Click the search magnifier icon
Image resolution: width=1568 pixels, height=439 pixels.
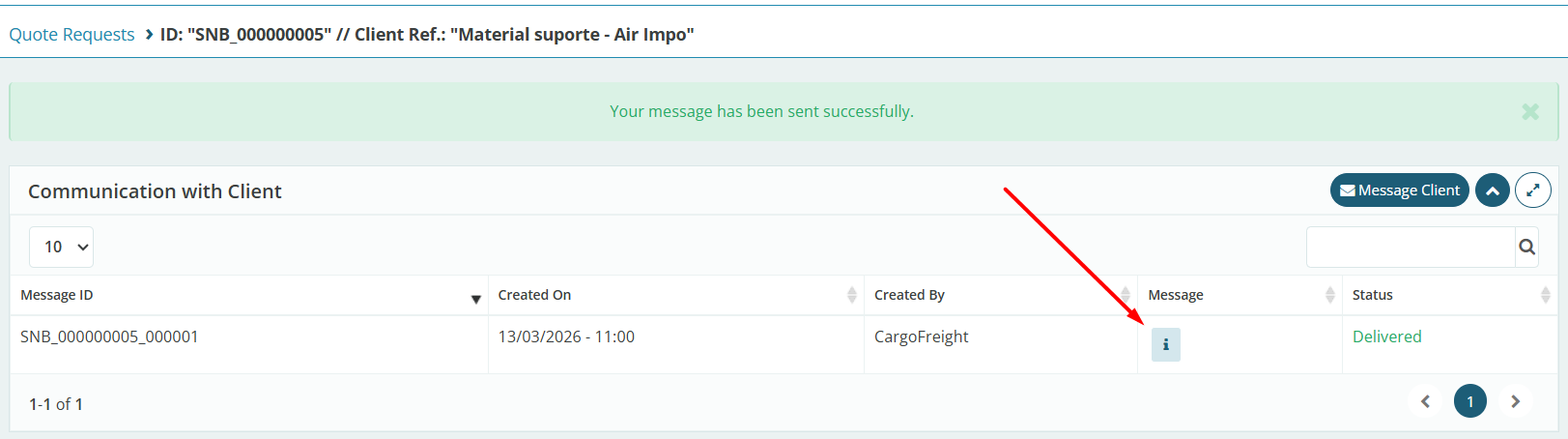coord(1526,248)
